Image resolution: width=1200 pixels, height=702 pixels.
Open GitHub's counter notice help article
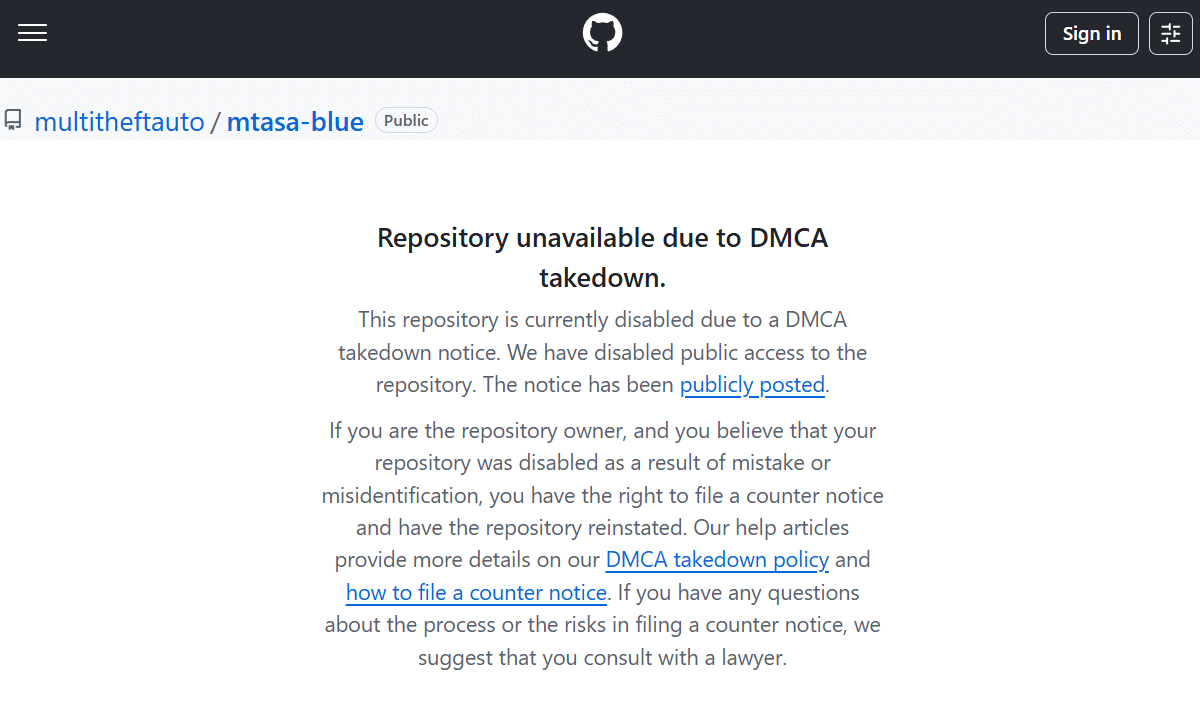tap(476, 592)
